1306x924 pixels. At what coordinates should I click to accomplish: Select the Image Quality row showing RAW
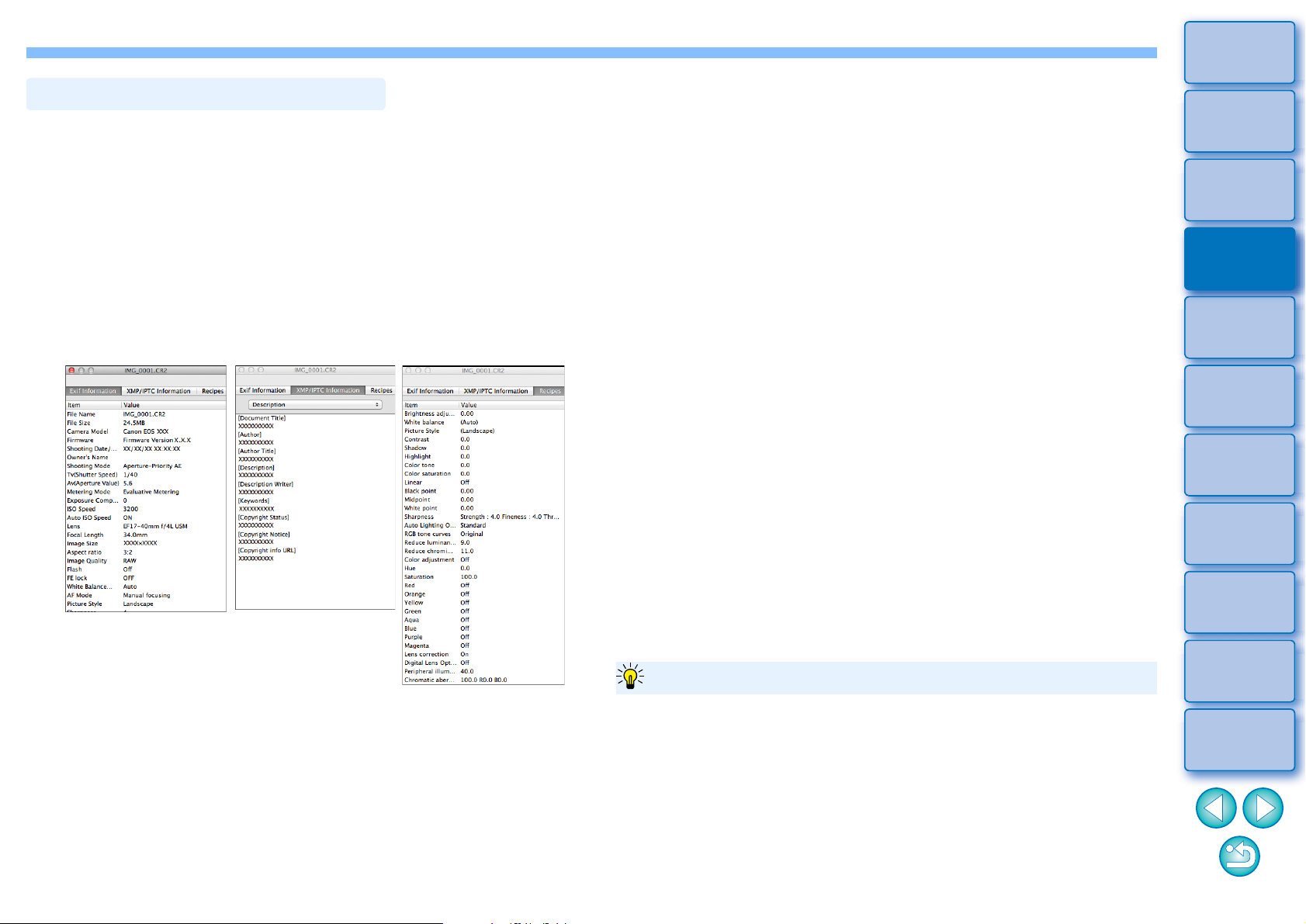tap(146, 561)
